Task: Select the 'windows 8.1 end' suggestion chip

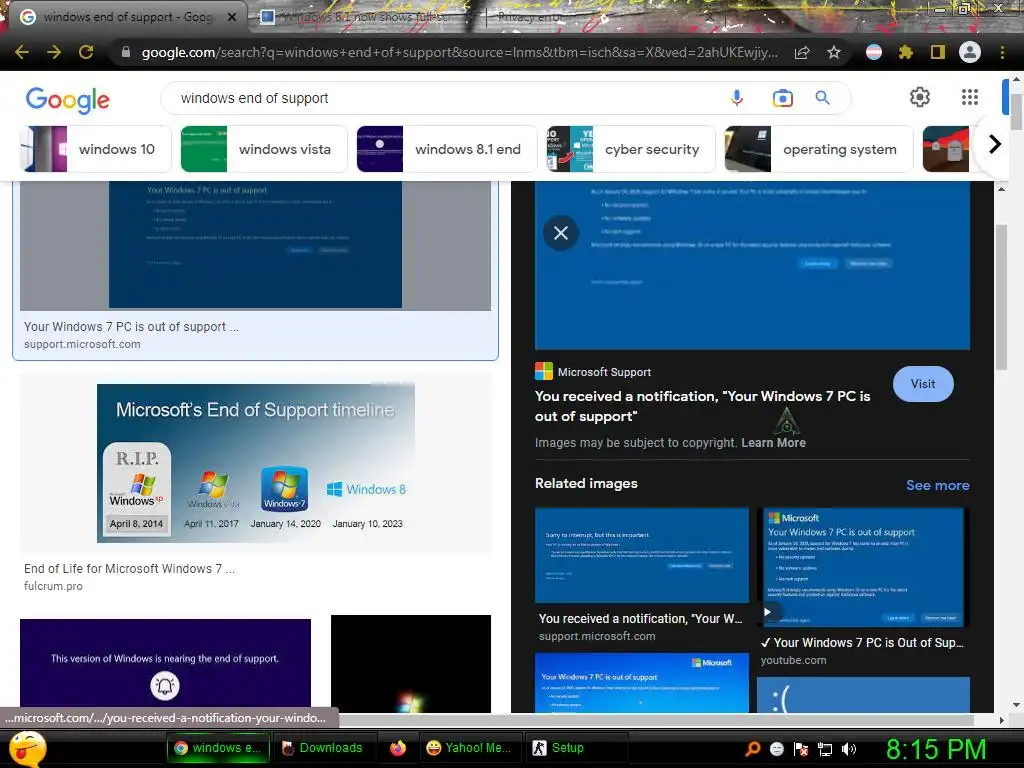Action: click(x=447, y=149)
